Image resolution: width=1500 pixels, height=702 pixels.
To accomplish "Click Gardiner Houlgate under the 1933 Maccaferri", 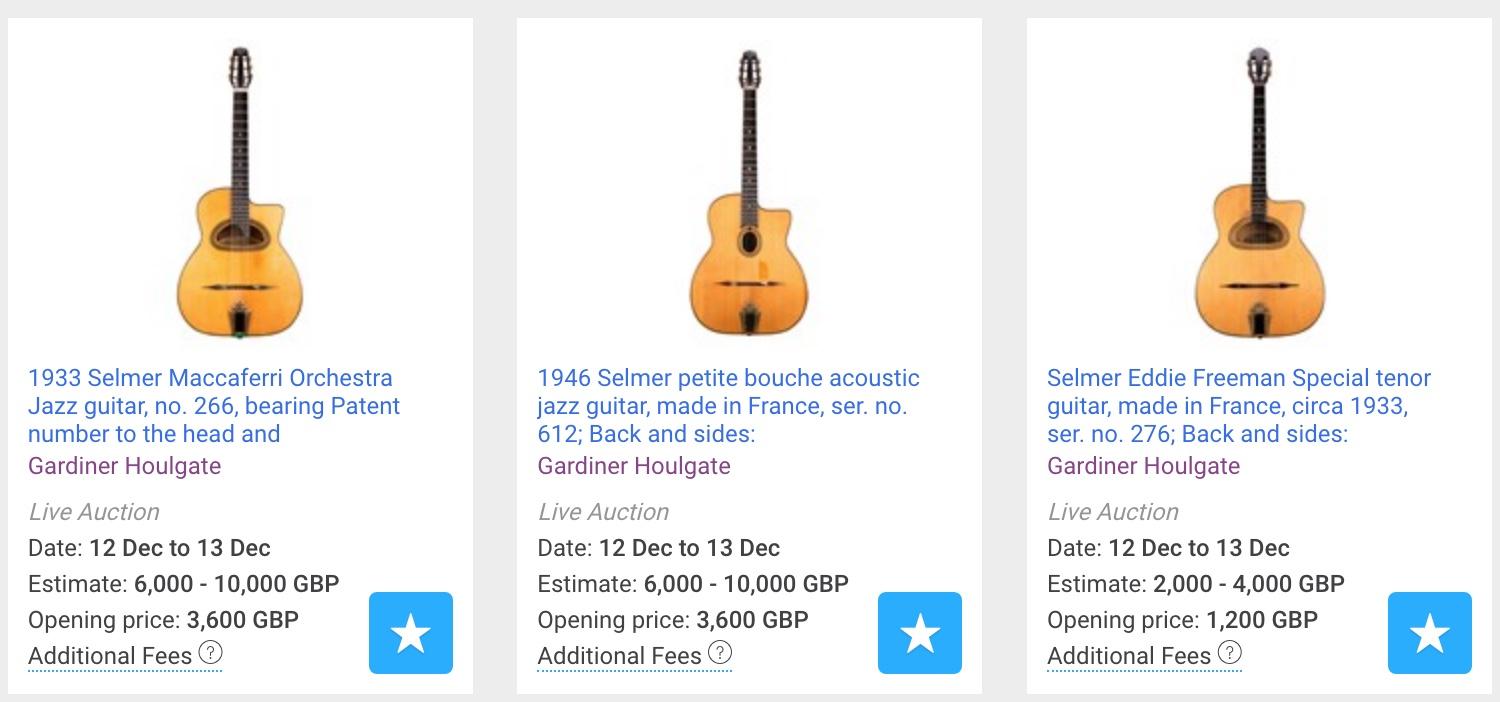I will point(124,466).
